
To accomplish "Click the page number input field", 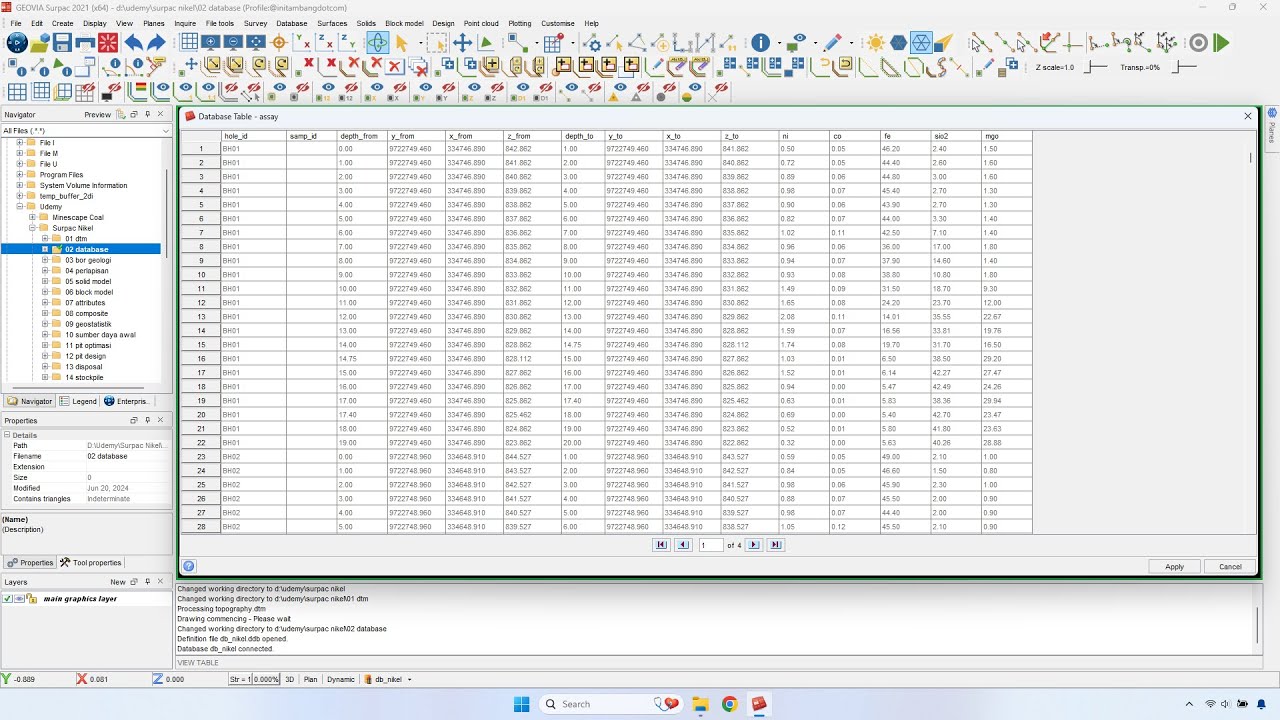I will pyautogui.click(x=711, y=545).
